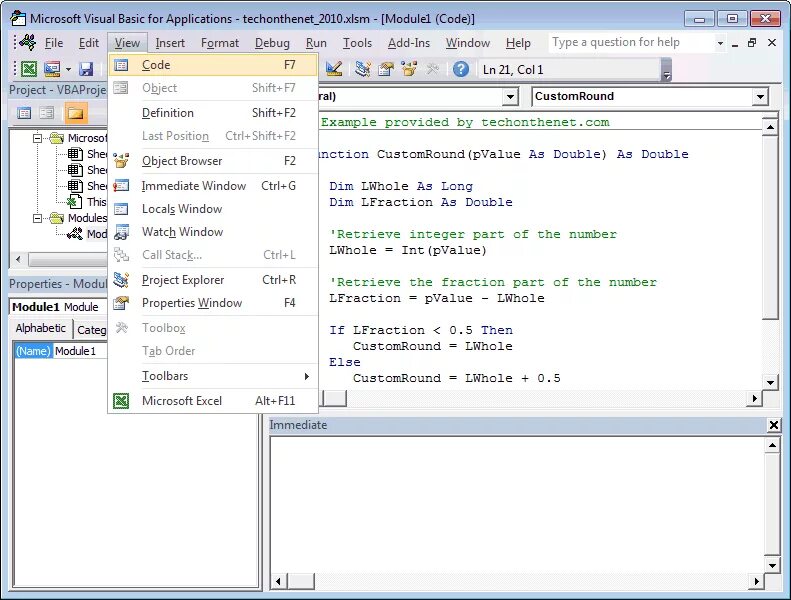The height and width of the screenshot is (600, 791).
Task: Restore the inner code window
Action: [x=752, y=43]
